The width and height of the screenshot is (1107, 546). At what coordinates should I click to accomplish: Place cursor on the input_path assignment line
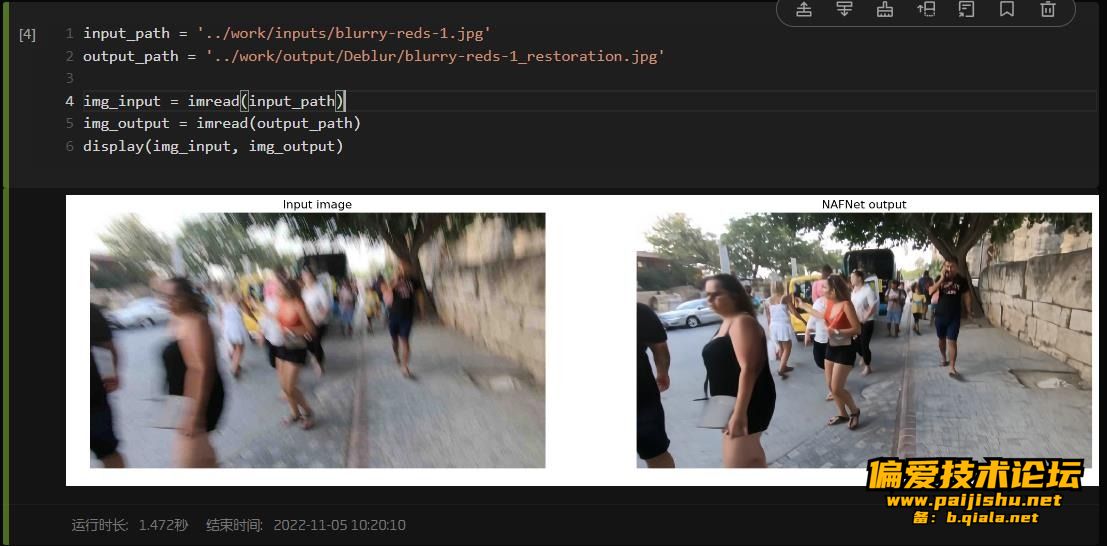click(x=287, y=33)
